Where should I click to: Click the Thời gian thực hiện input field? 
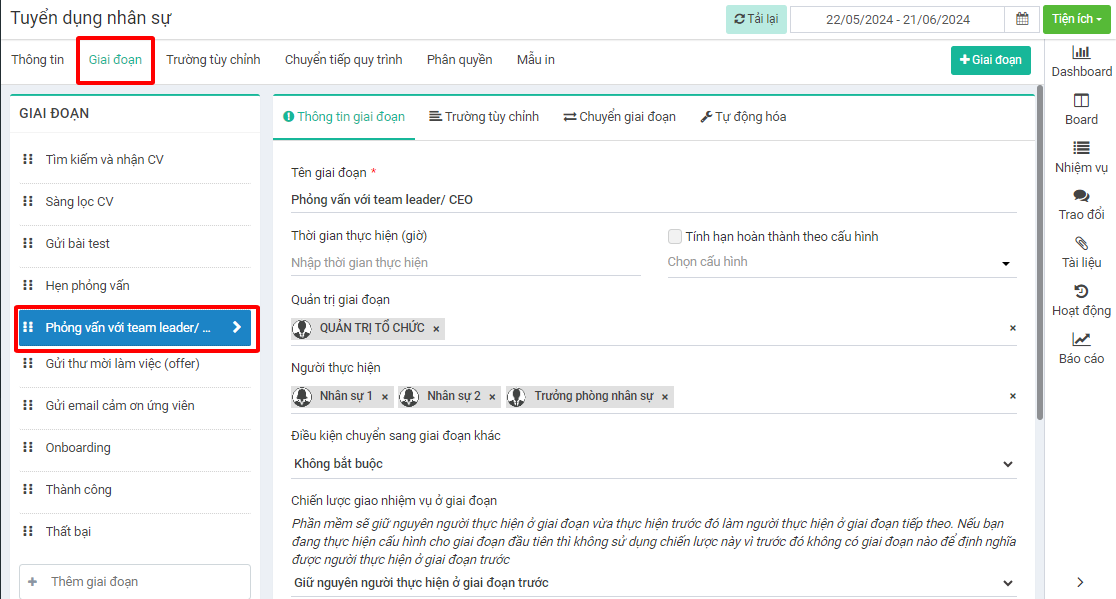tap(465, 263)
